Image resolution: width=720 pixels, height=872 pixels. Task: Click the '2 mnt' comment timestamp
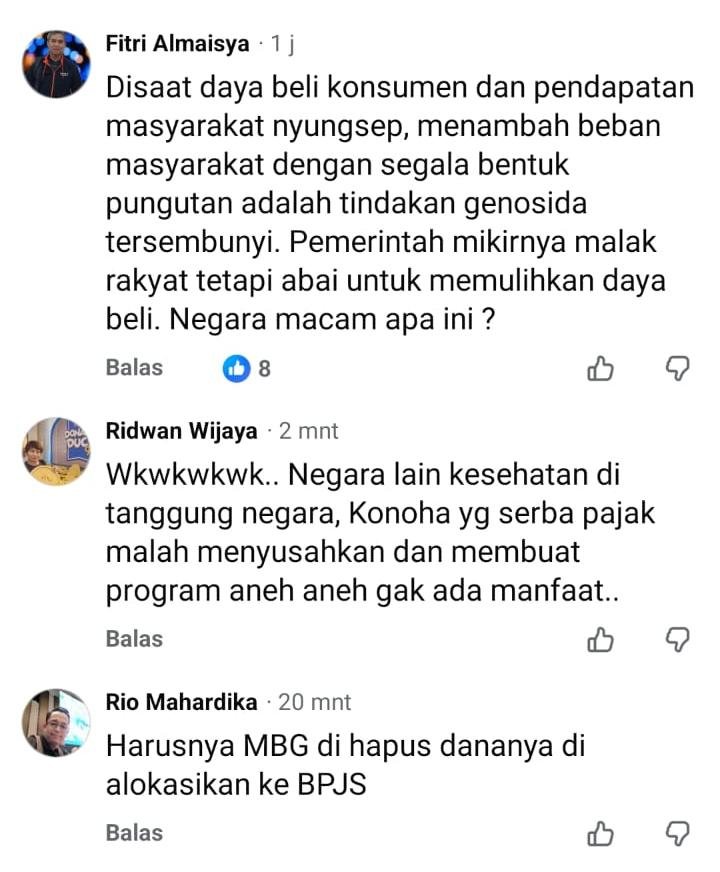click(x=309, y=431)
